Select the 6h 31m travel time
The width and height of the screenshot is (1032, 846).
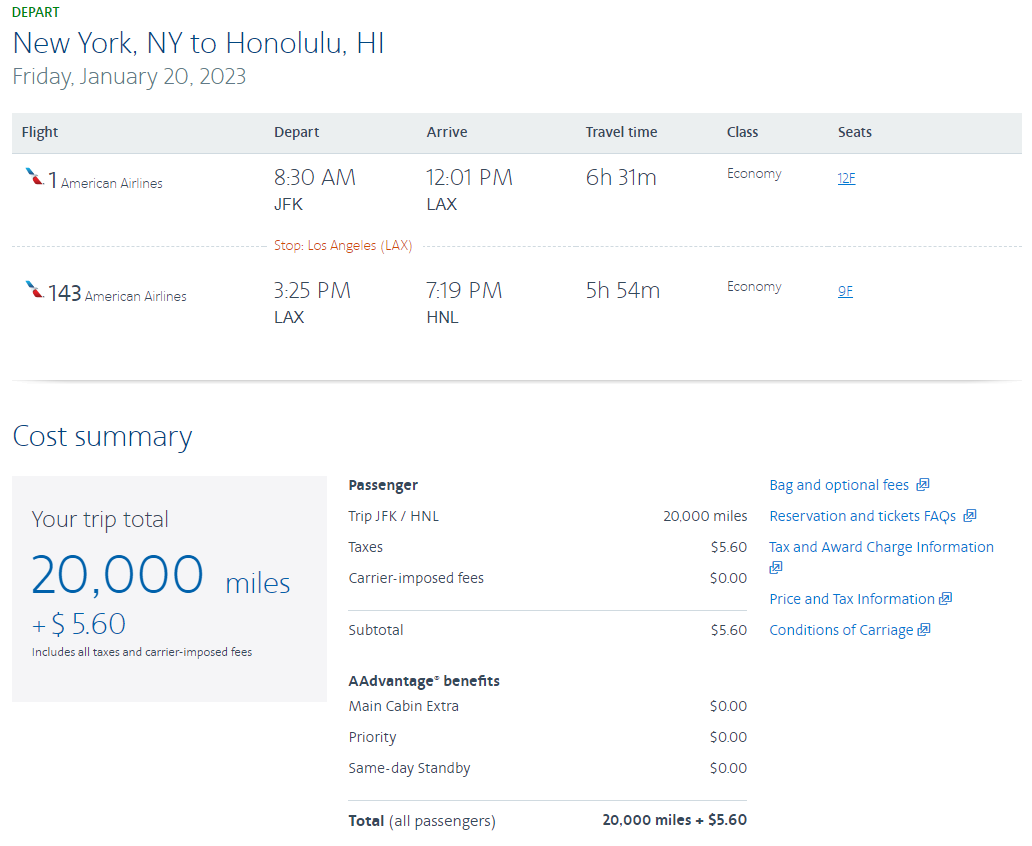point(621,178)
